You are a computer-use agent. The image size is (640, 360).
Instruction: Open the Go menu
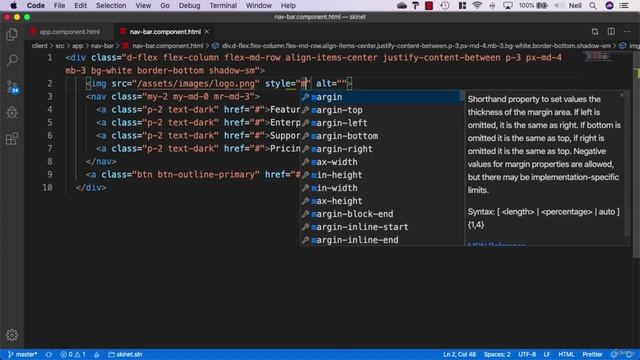165,5
